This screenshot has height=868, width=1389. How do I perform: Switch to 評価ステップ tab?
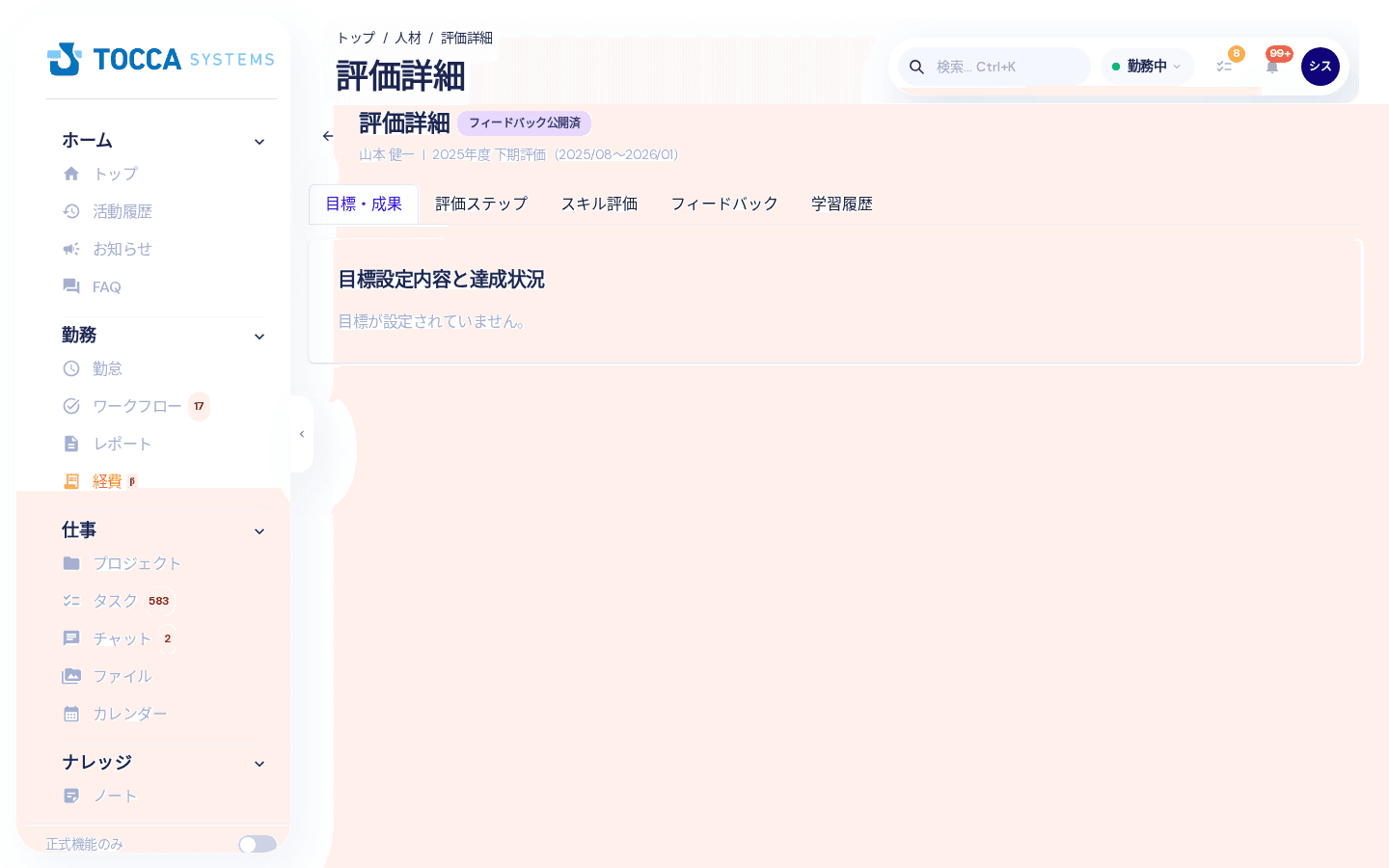(481, 204)
